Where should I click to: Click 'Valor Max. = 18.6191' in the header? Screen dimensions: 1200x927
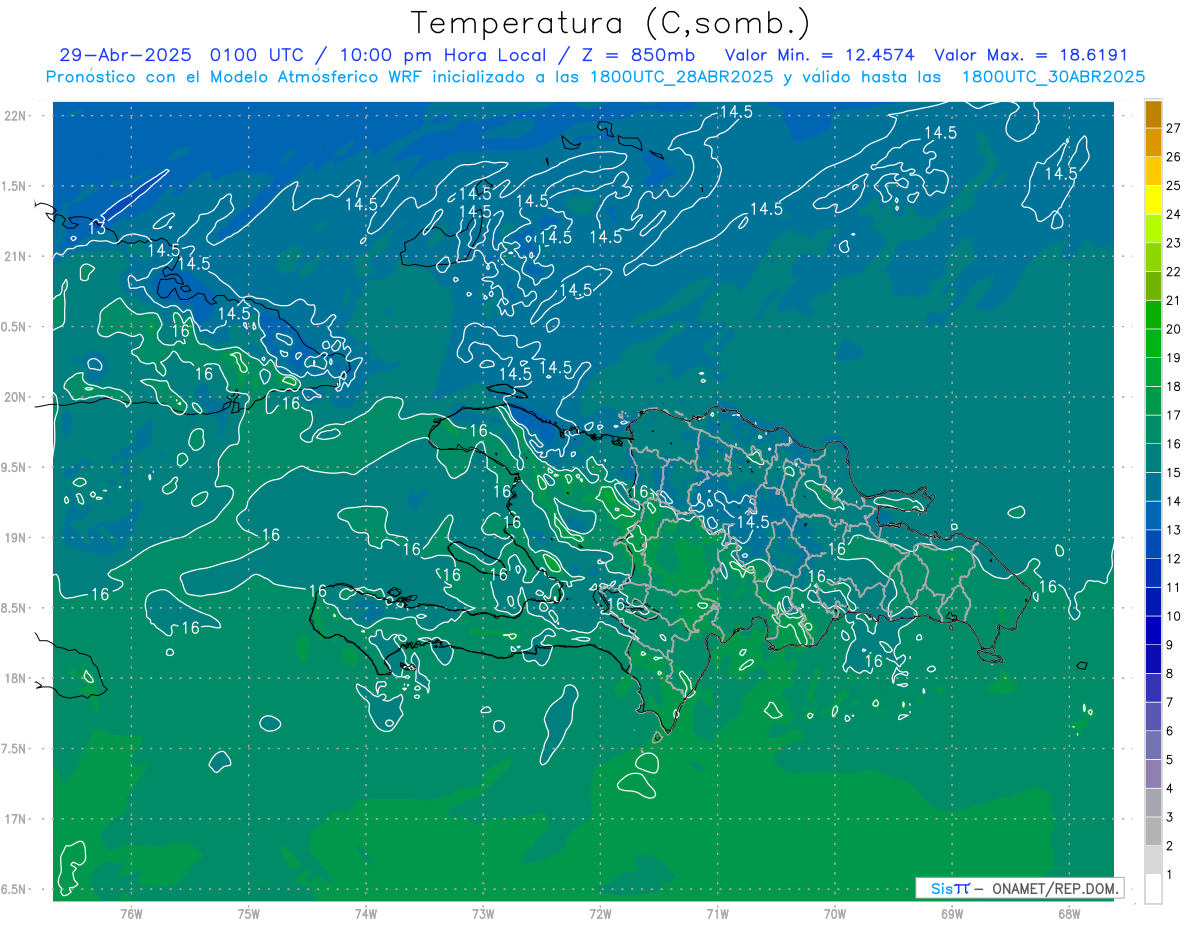(x=1031, y=55)
